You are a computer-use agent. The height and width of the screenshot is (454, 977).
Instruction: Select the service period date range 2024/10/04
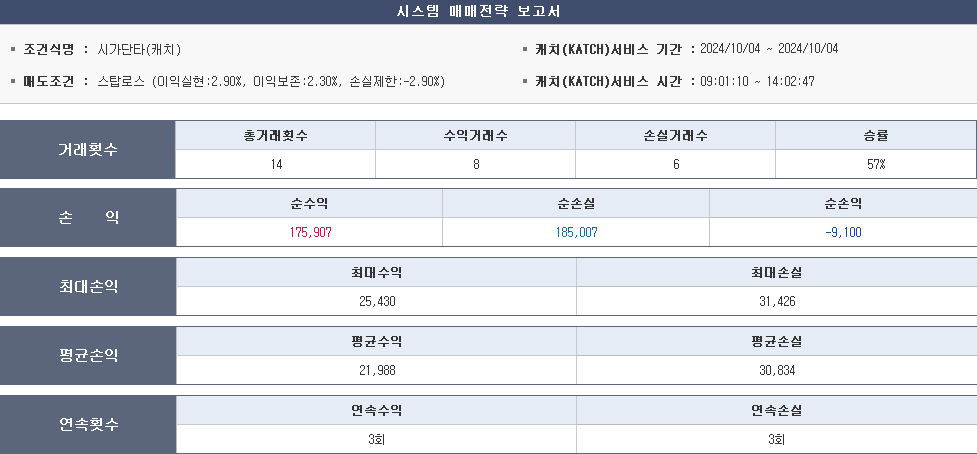(769, 49)
